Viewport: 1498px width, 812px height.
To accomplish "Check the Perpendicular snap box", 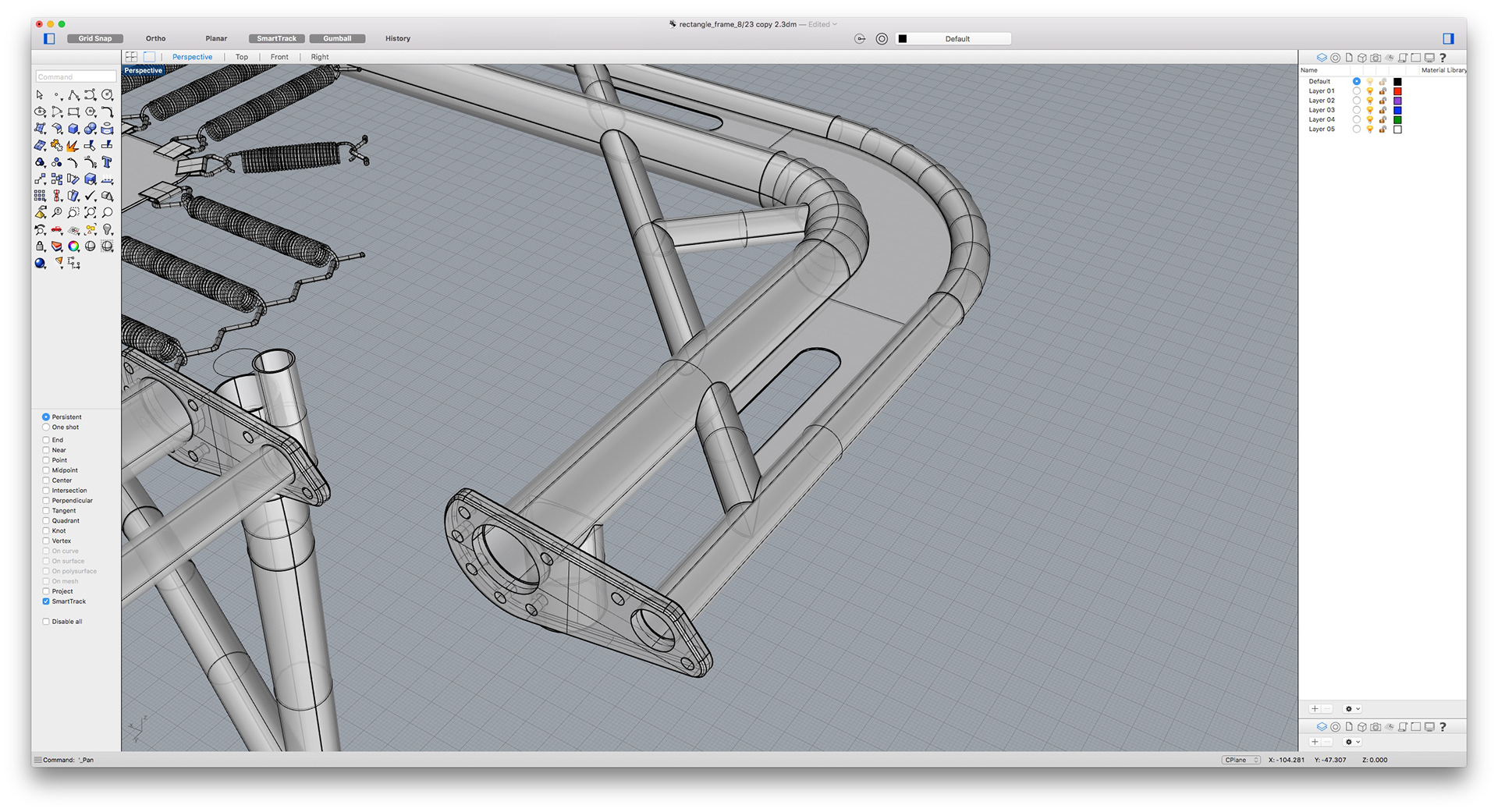I will (46, 501).
